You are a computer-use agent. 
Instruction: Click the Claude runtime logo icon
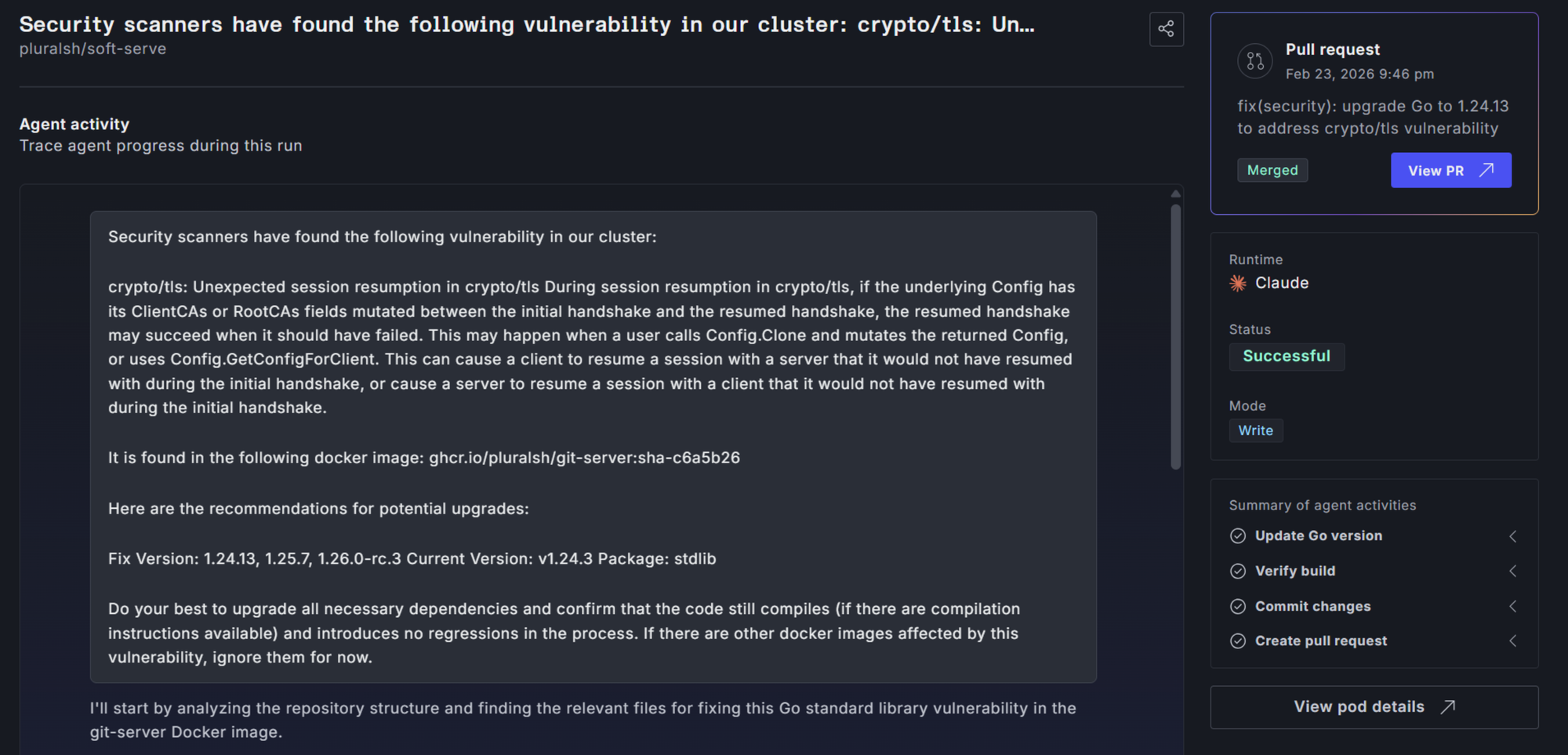(x=1239, y=284)
